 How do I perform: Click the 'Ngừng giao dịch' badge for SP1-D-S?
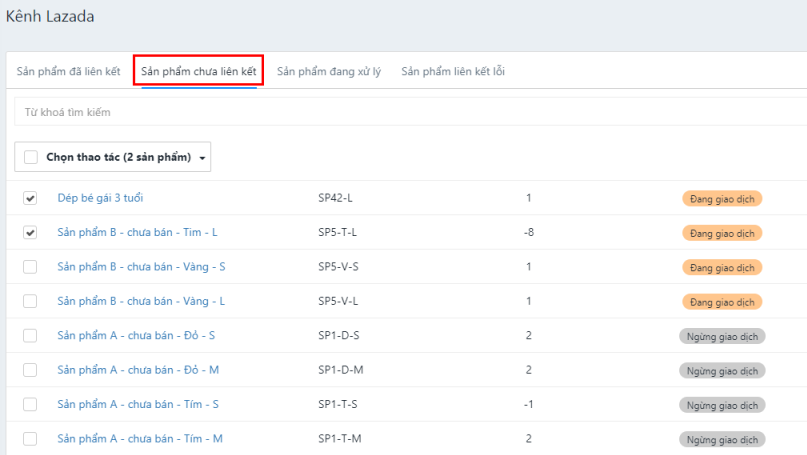point(722,337)
